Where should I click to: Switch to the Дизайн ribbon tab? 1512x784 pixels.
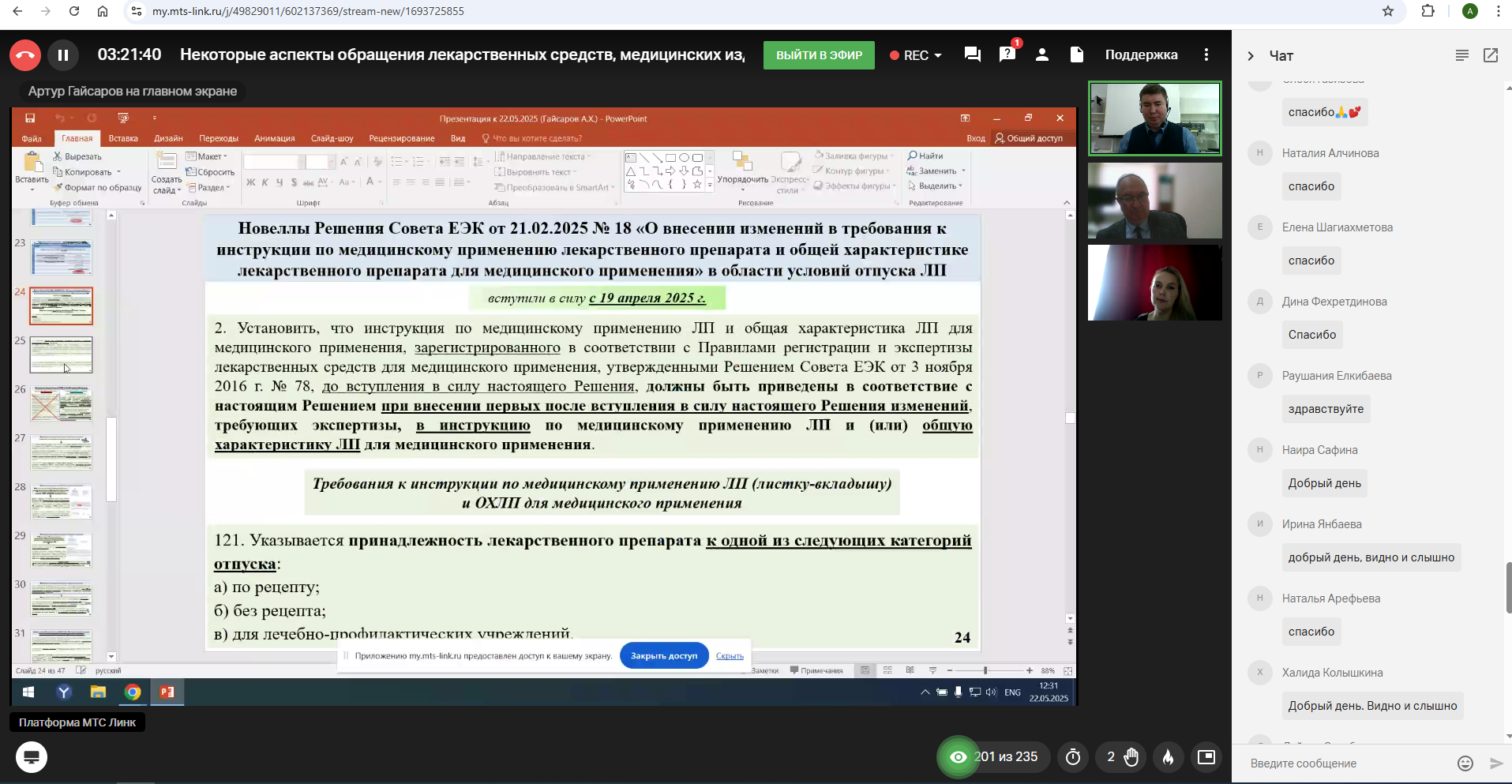(168, 138)
